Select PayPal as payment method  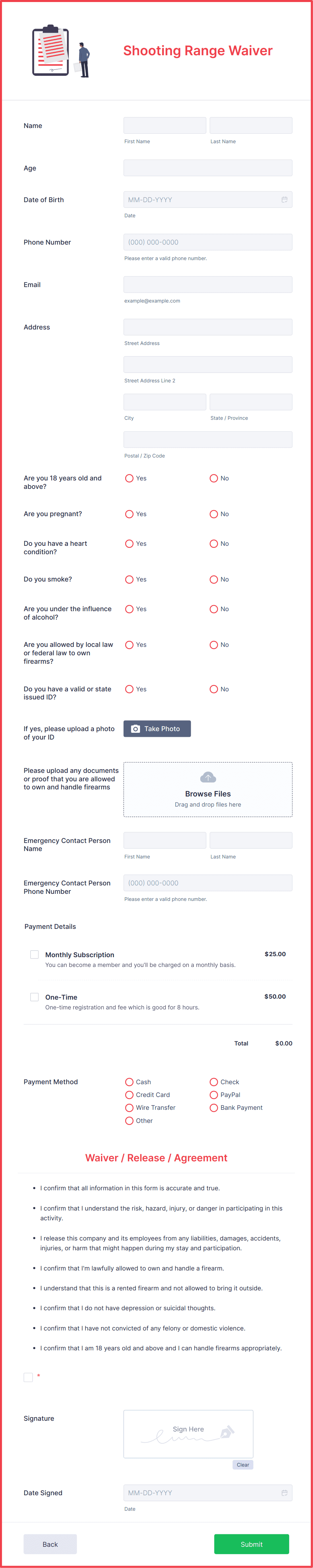click(x=214, y=1094)
